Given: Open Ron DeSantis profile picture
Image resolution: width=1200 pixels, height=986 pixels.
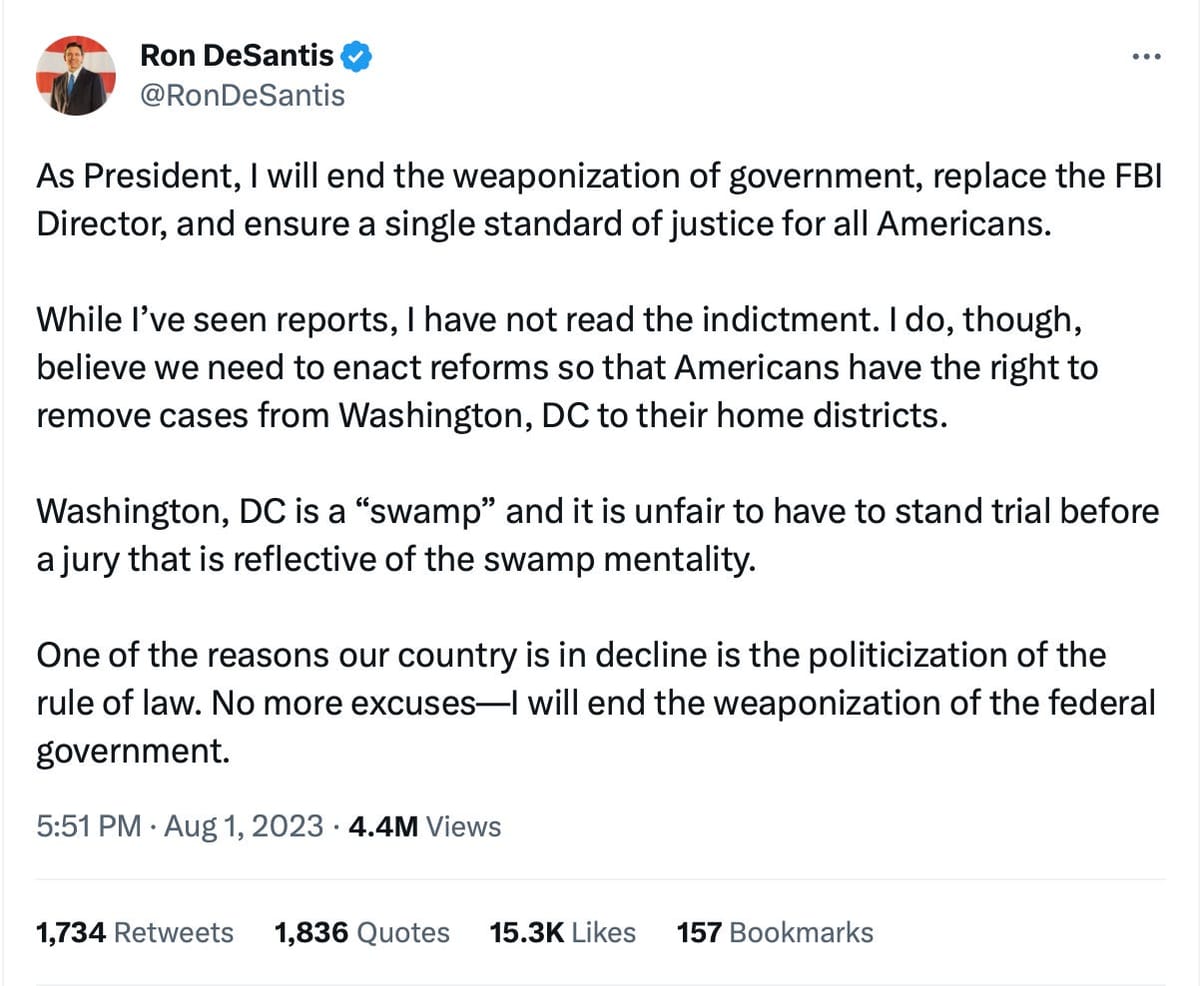Looking at the screenshot, I should [76, 76].
